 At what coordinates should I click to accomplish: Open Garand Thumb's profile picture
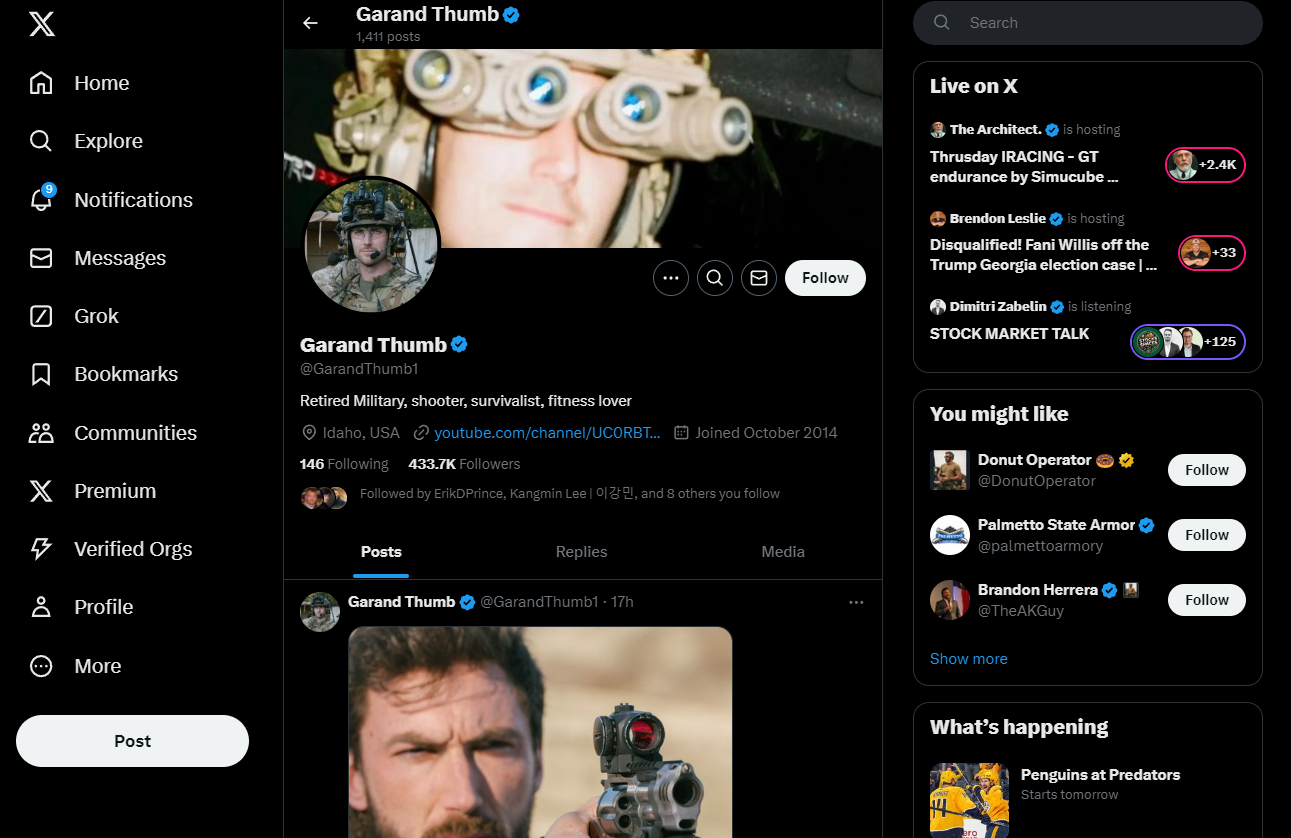[371, 246]
